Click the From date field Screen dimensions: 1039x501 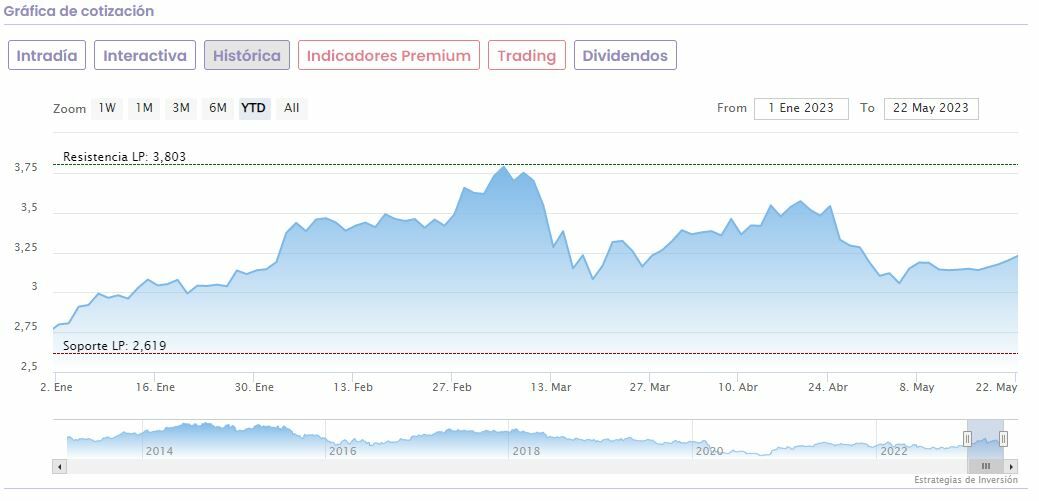pos(801,108)
